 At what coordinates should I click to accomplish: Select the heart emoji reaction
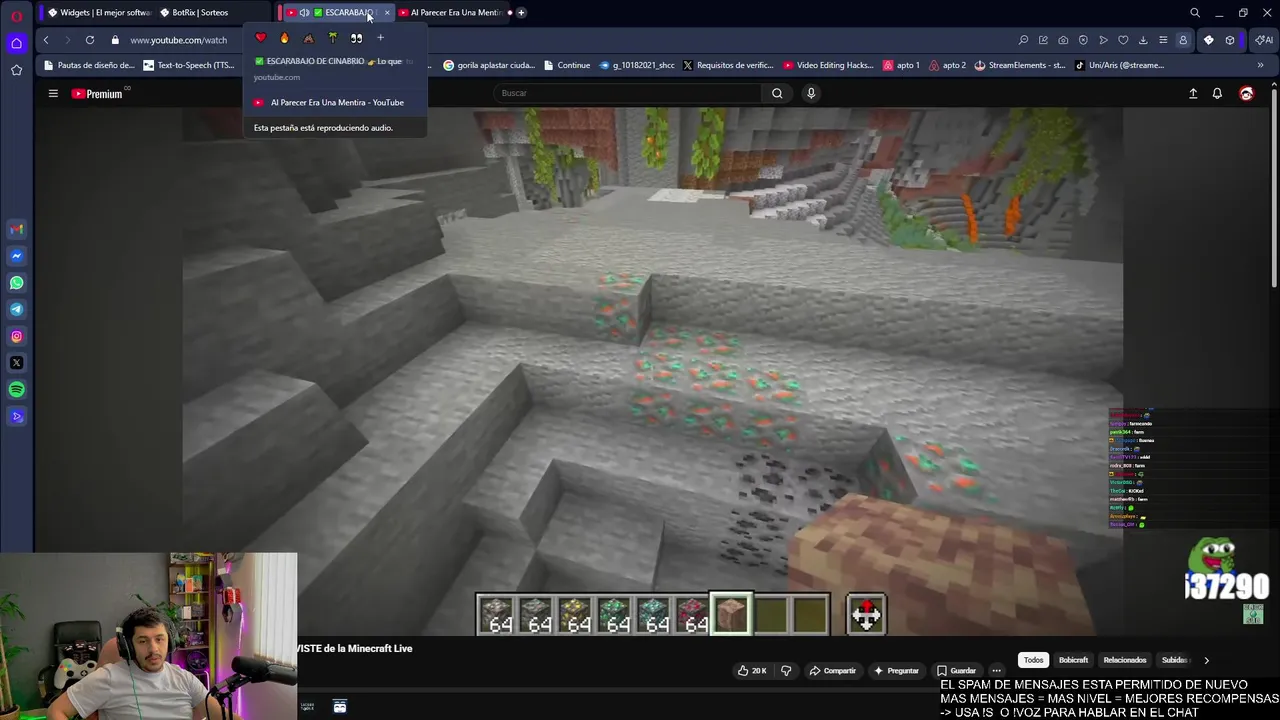point(261,38)
